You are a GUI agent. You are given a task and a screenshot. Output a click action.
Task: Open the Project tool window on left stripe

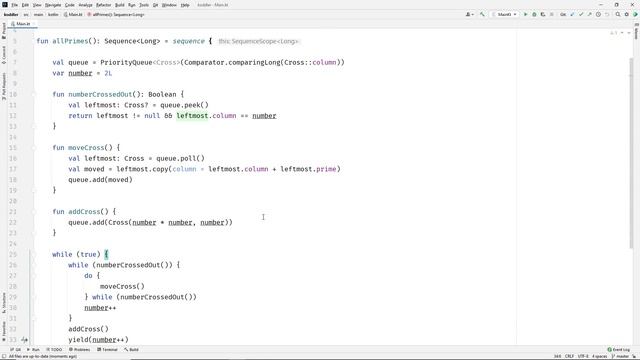click(x=4, y=31)
